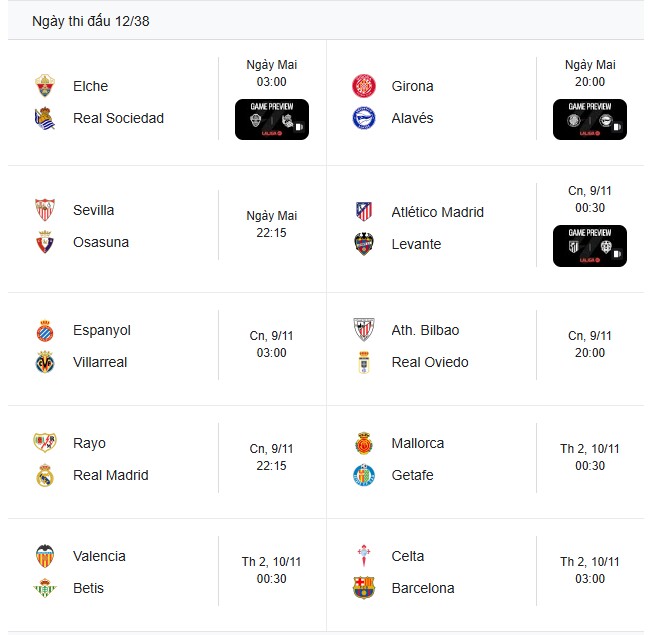Select the Celta team name
The width and height of the screenshot is (659, 635).
(x=408, y=556)
